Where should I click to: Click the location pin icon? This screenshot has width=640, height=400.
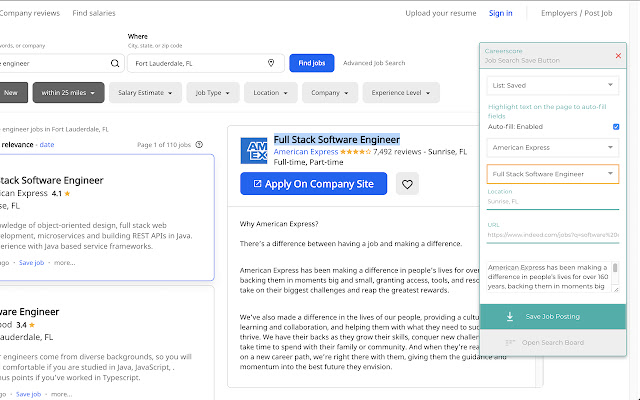[x=270, y=63]
